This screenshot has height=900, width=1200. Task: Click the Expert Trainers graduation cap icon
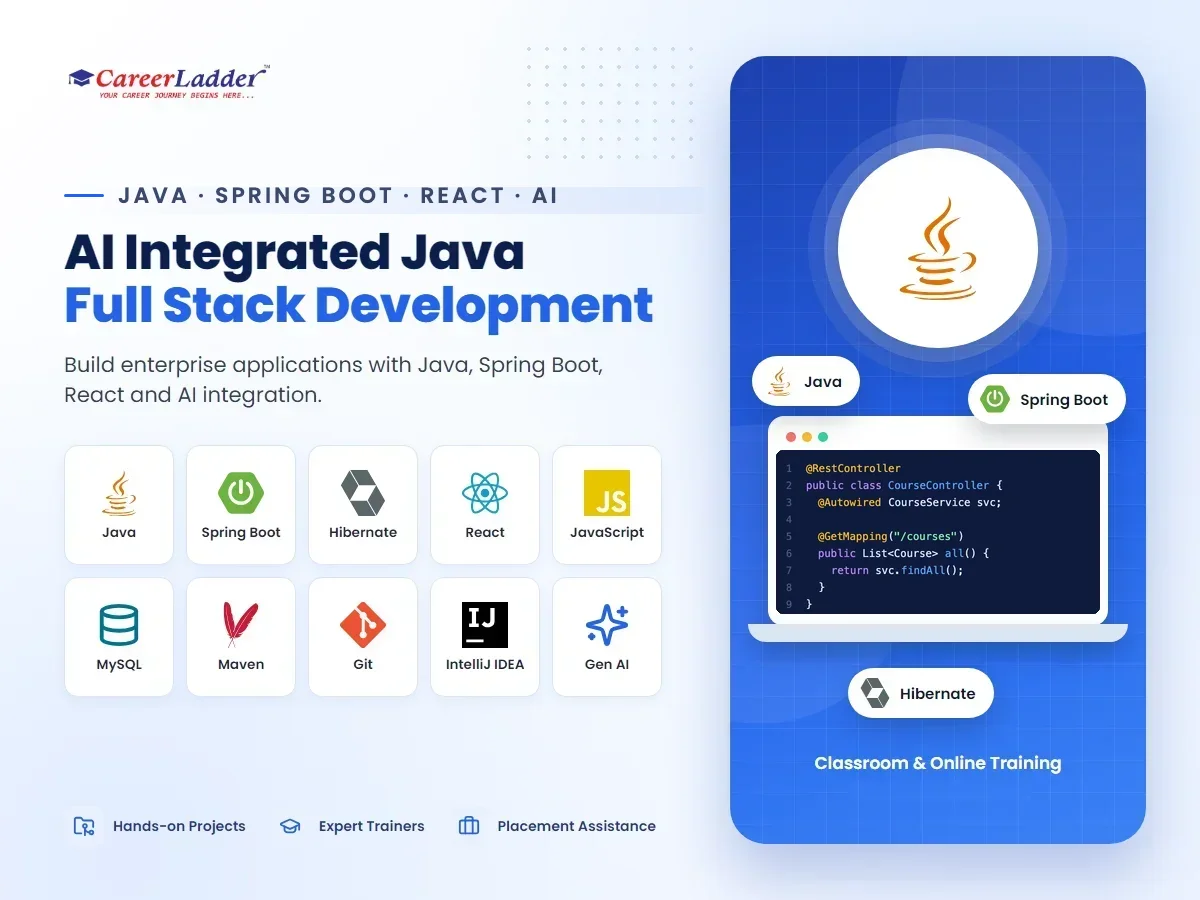[290, 826]
